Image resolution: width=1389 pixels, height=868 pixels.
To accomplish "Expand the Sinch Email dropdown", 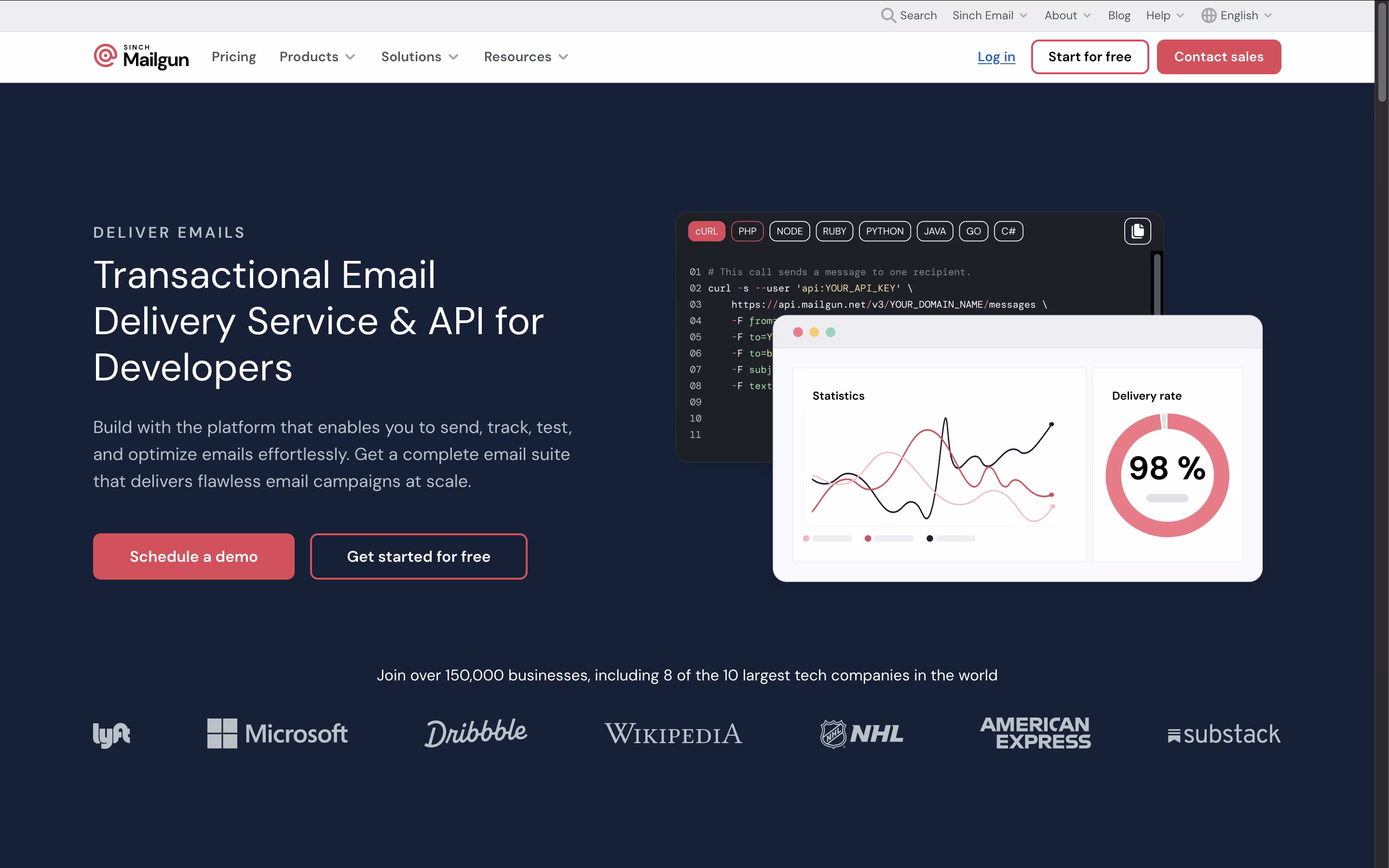I will (990, 15).
